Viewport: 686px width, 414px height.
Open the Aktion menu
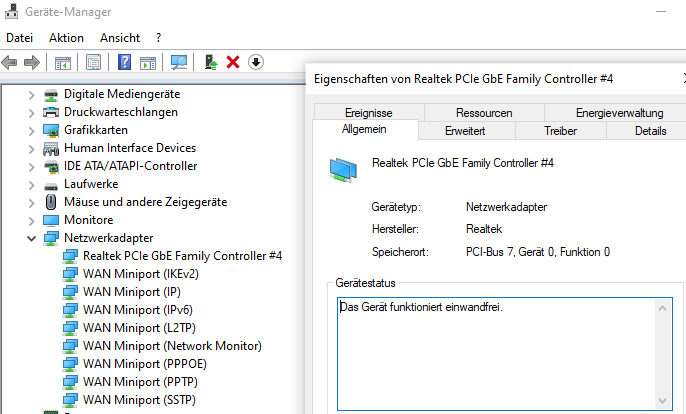tap(66, 37)
